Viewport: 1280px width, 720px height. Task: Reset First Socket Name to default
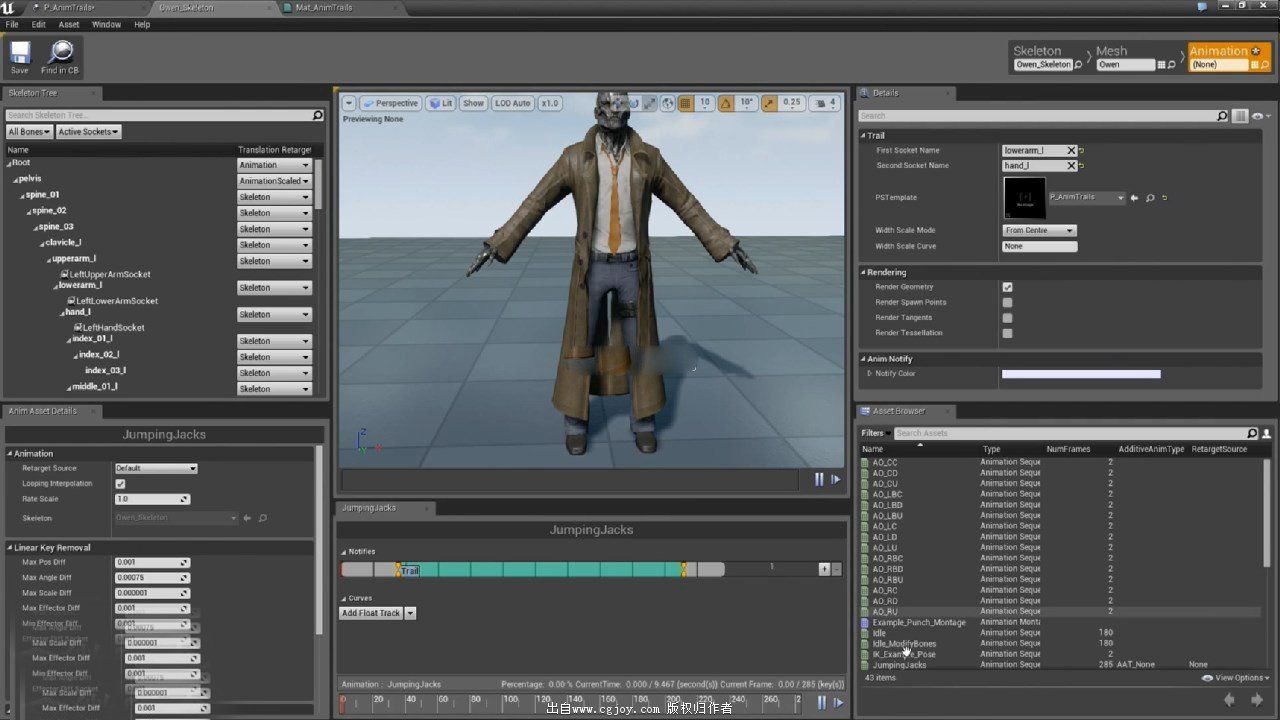pos(1082,150)
